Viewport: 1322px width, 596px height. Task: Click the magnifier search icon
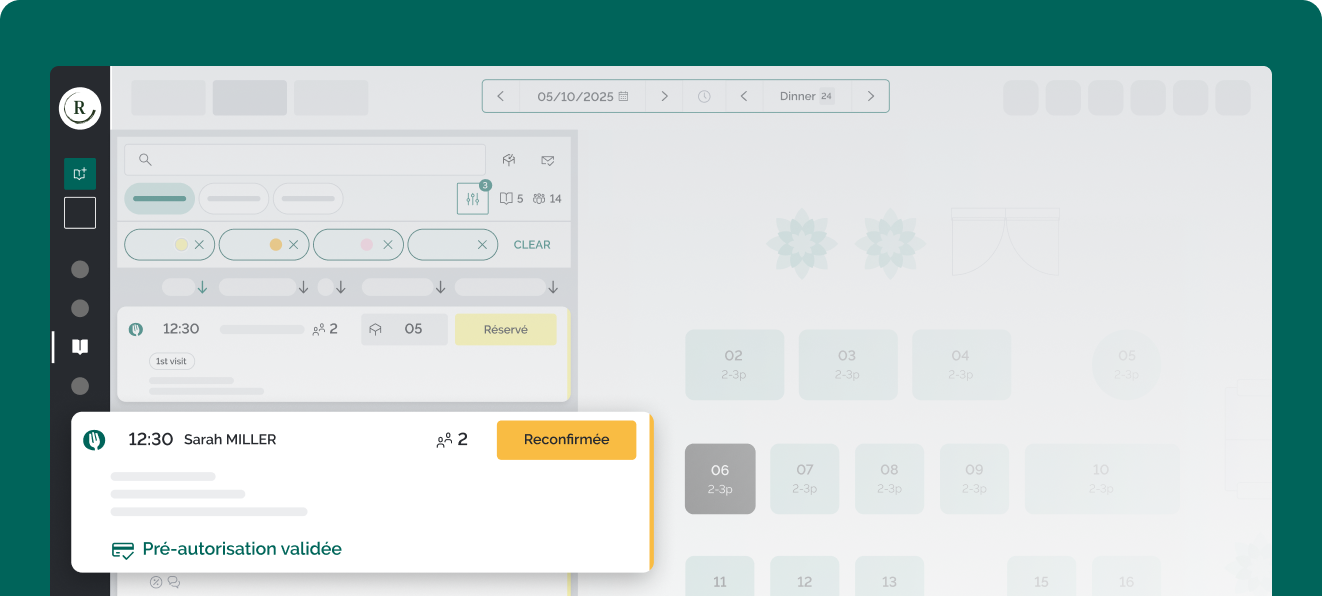coord(145,160)
